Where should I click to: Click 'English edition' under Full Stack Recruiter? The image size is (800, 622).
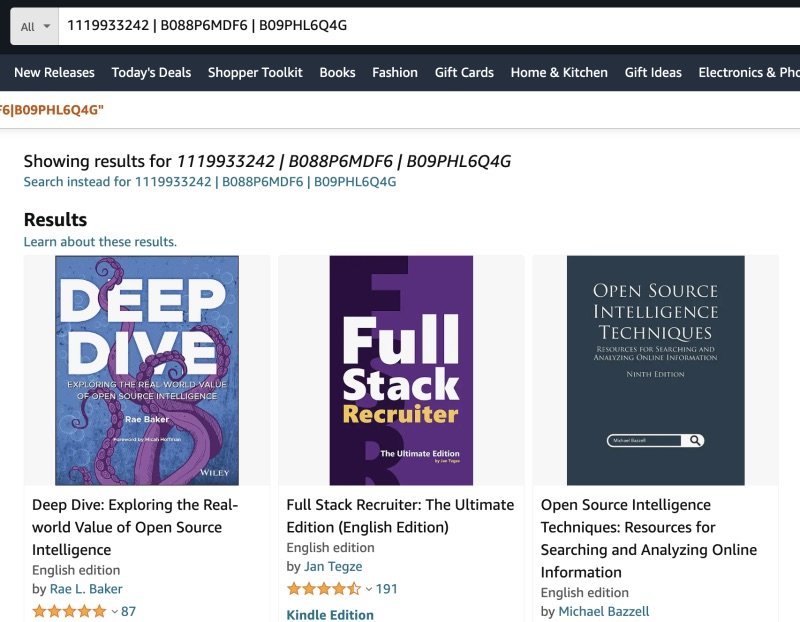click(330, 548)
